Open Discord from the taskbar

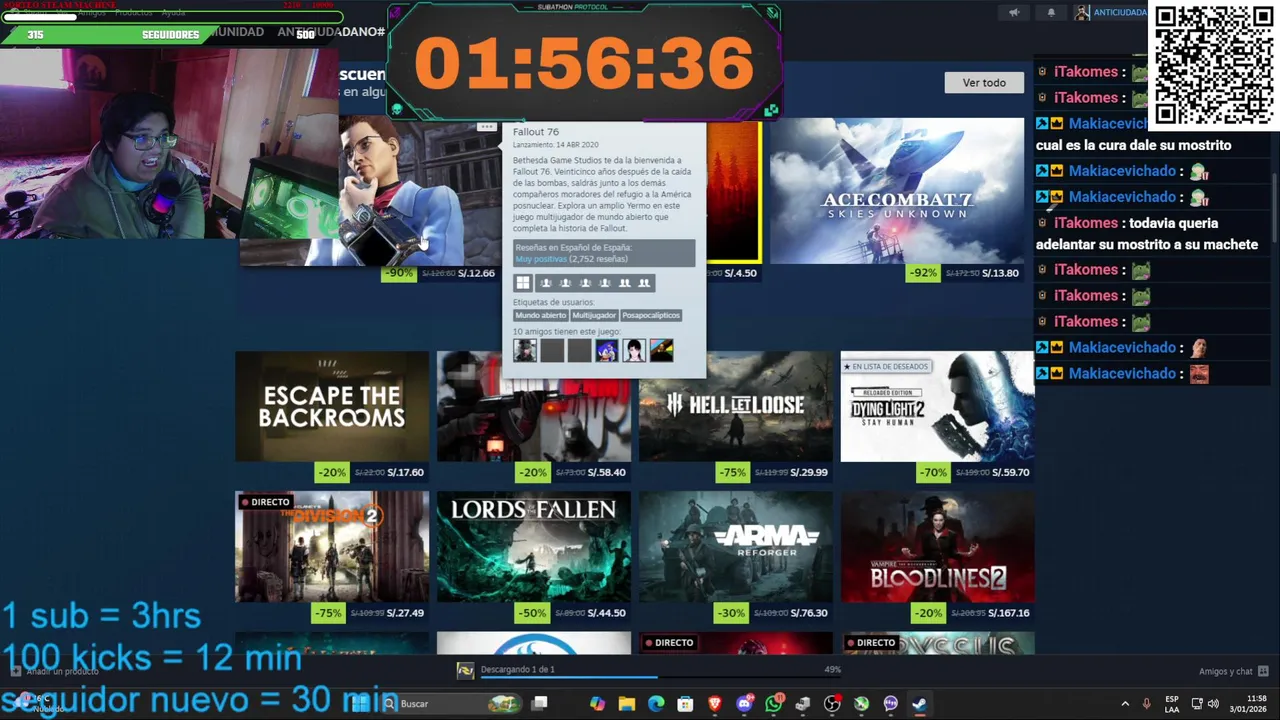744,704
